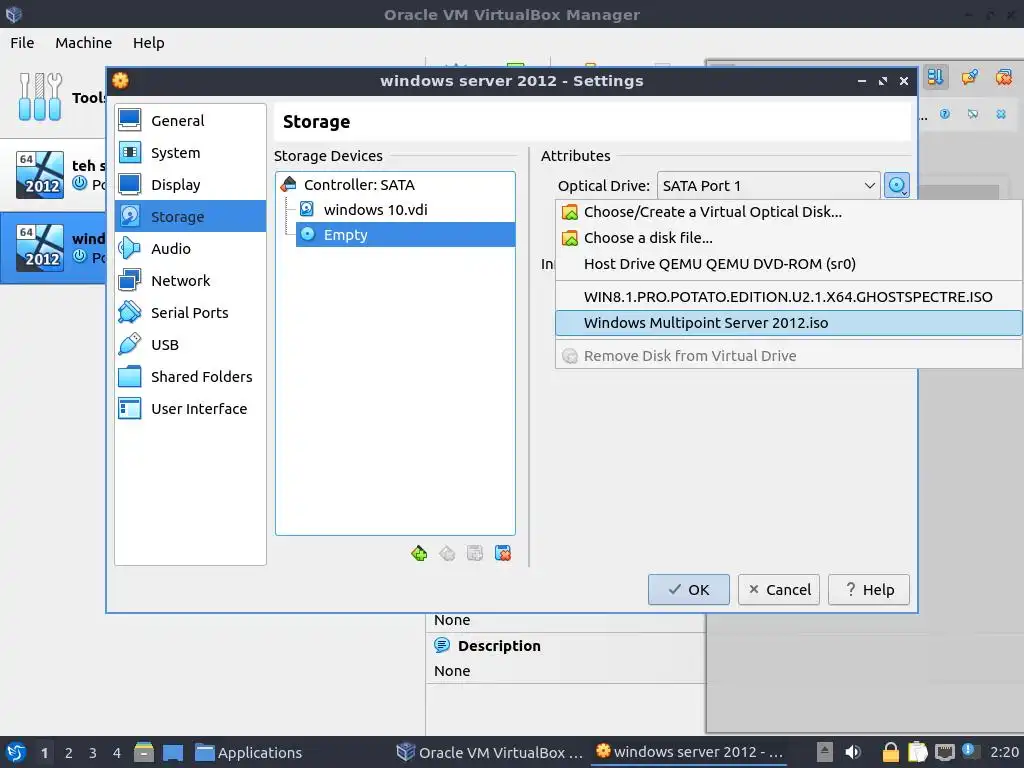This screenshot has width=1024, height=768.
Task: Select Windows Multipoint Server 2012.iso
Action: coord(788,323)
